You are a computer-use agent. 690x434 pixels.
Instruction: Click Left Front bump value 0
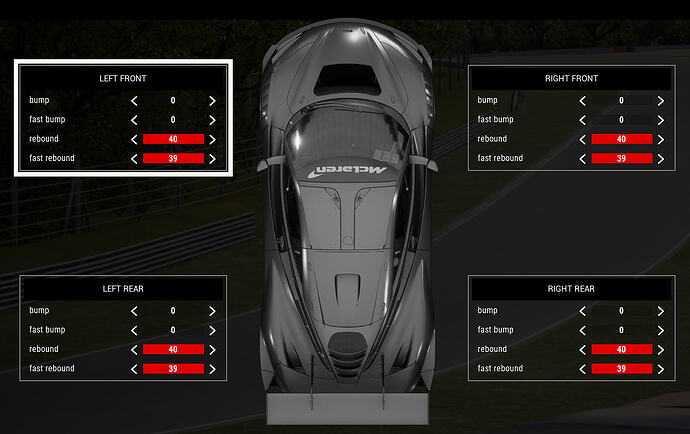173,101
